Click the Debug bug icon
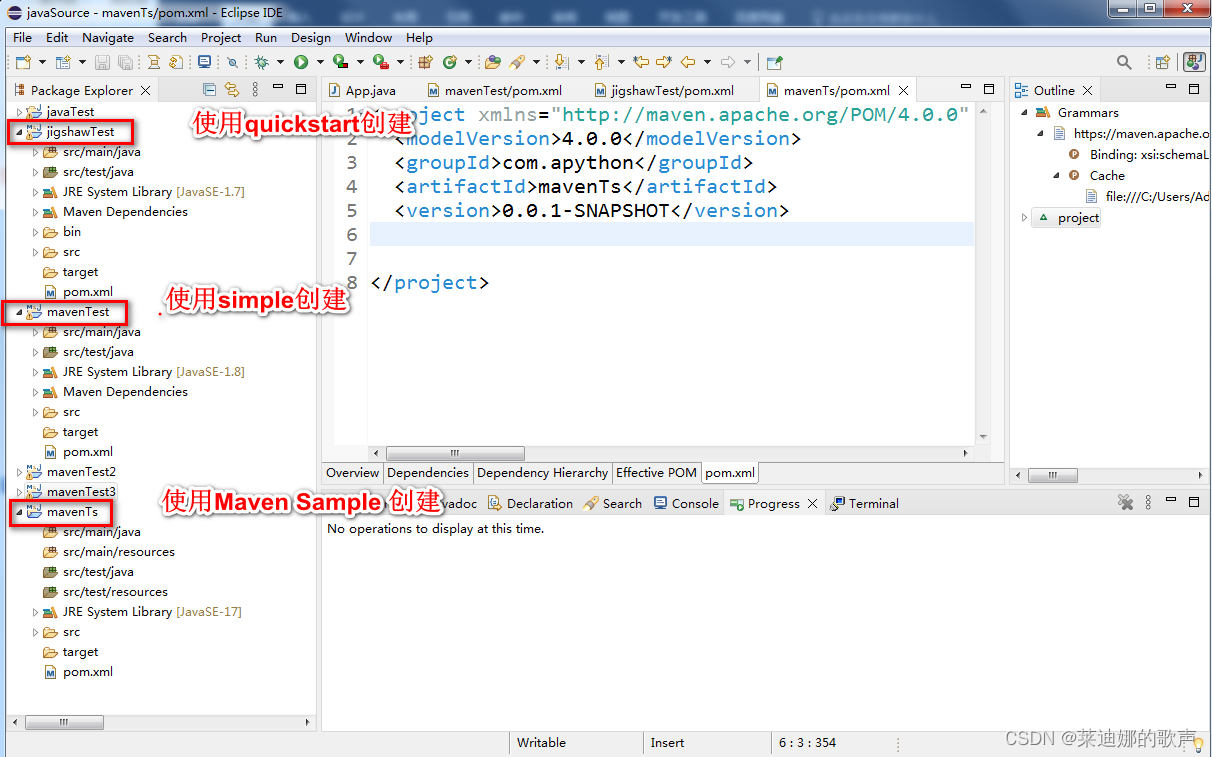This screenshot has width=1212, height=757. tap(261, 62)
